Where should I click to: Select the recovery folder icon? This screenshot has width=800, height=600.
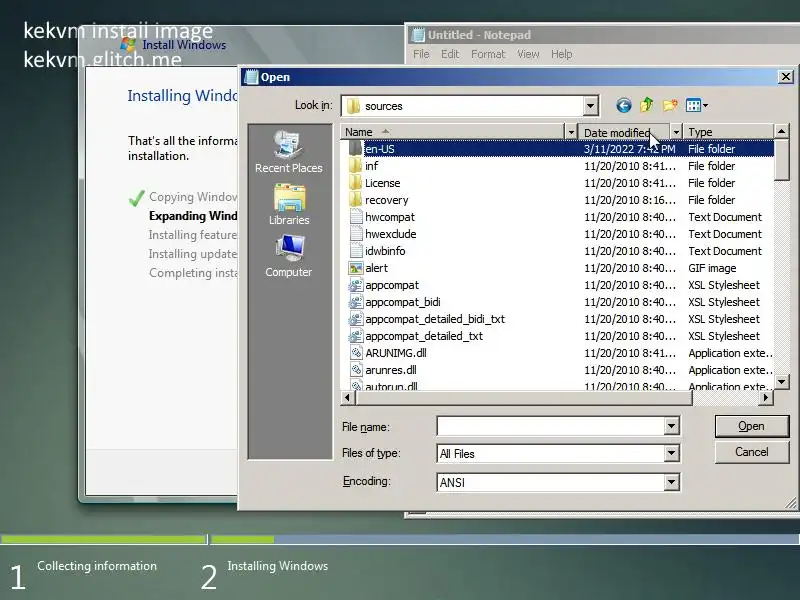point(356,200)
